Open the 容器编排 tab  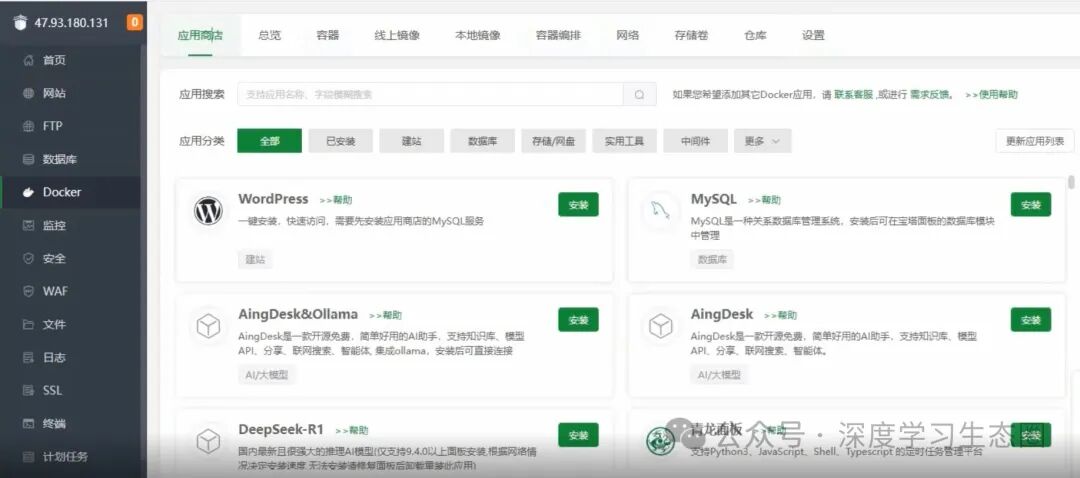click(558, 35)
